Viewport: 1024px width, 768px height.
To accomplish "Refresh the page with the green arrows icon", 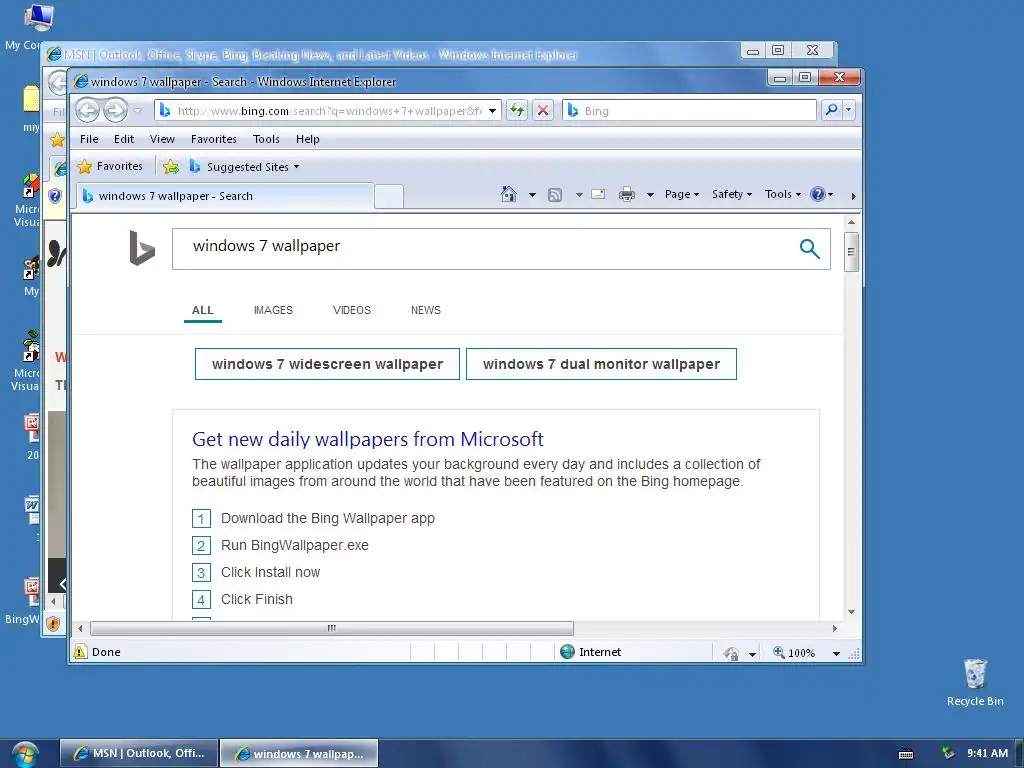I will pos(517,110).
